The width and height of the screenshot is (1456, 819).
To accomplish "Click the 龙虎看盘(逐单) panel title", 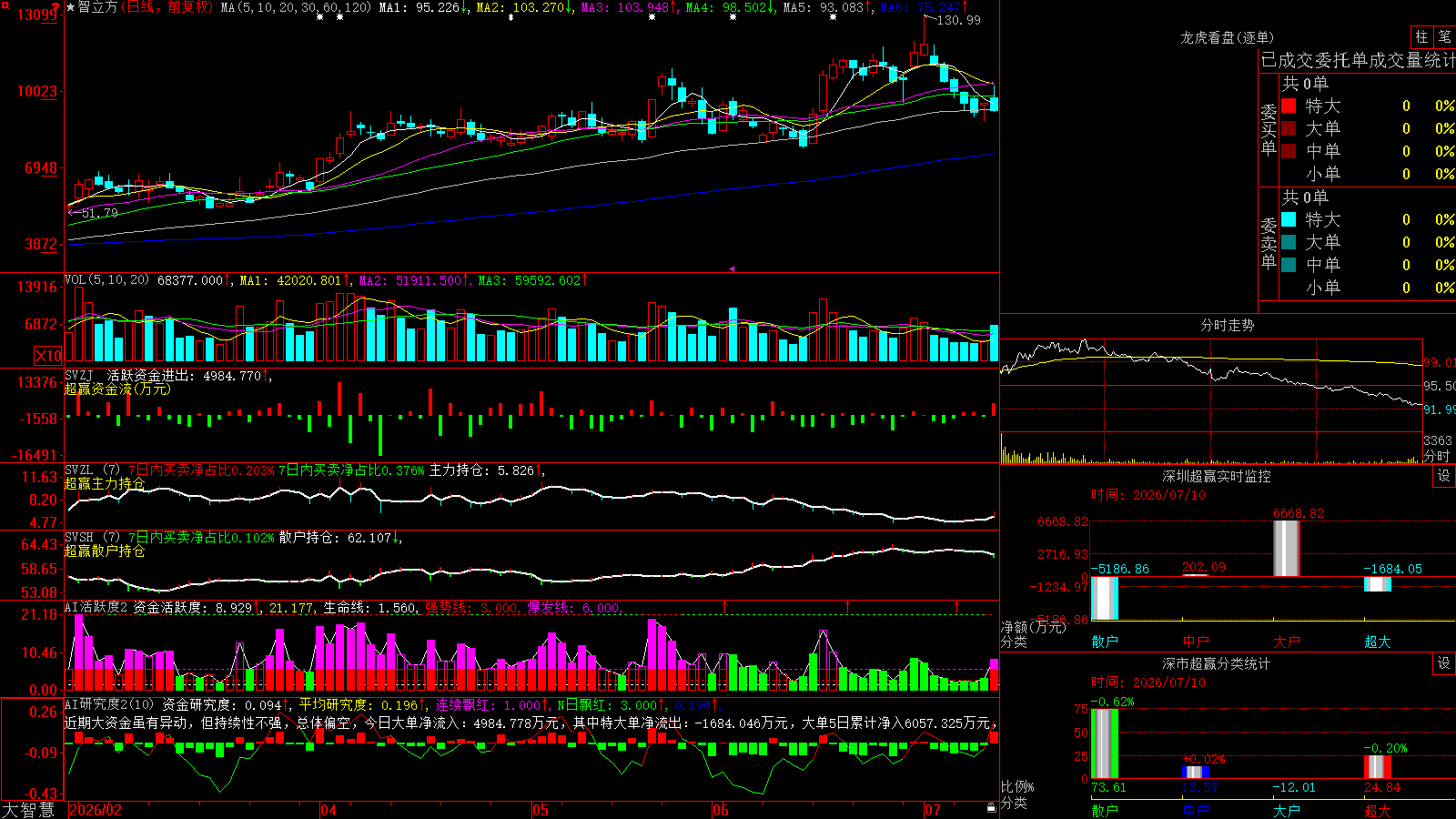I will point(1228,37).
